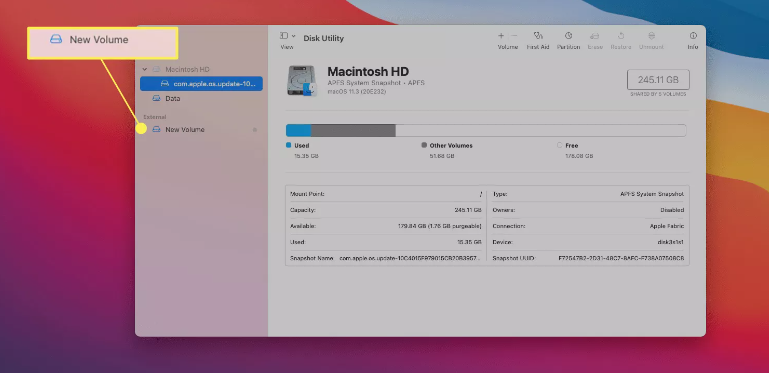The width and height of the screenshot is (769, 373).
Task: Click the External section header
Action: coord(154,117)
